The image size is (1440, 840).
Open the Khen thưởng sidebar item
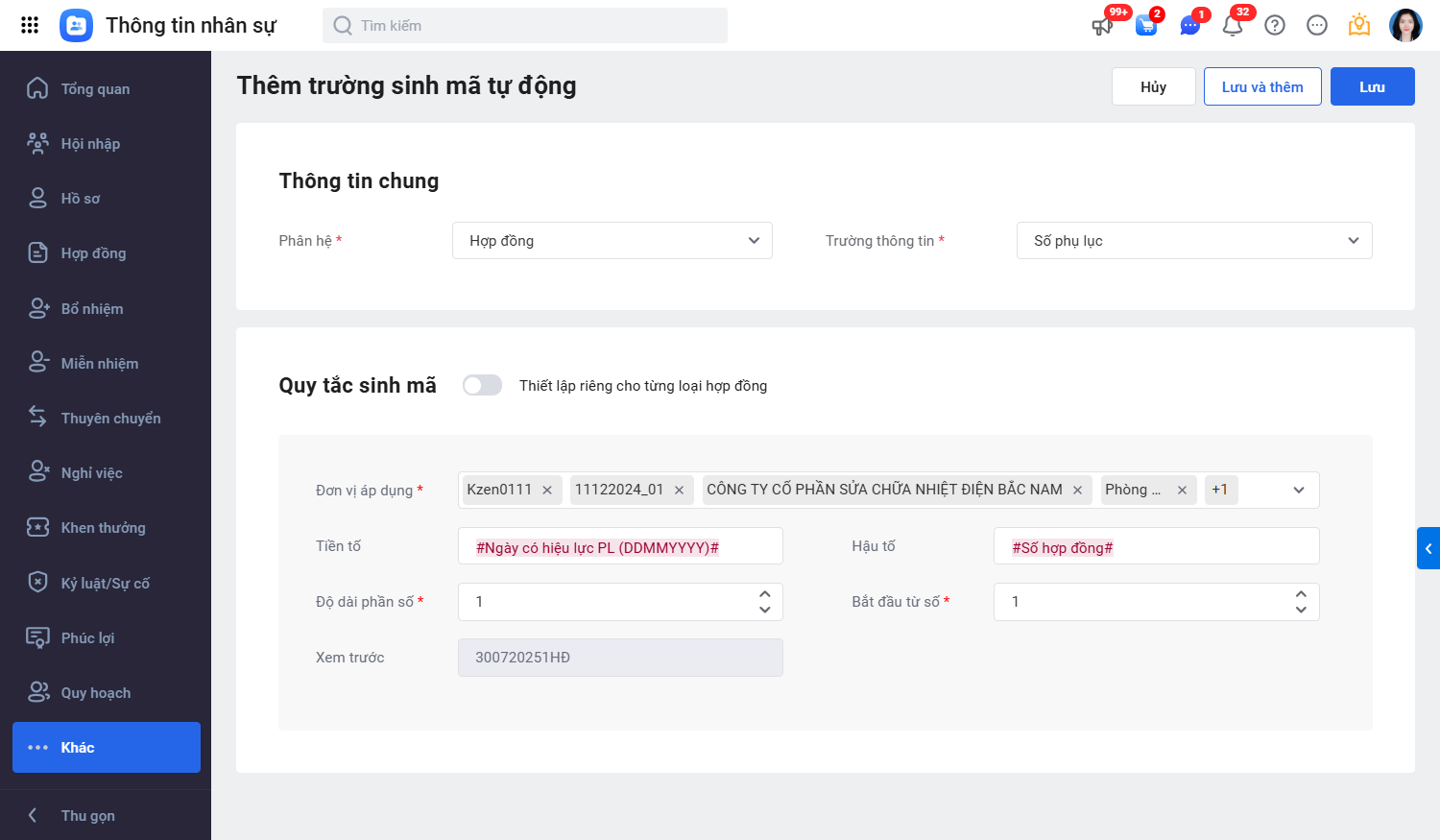[103, 528]
